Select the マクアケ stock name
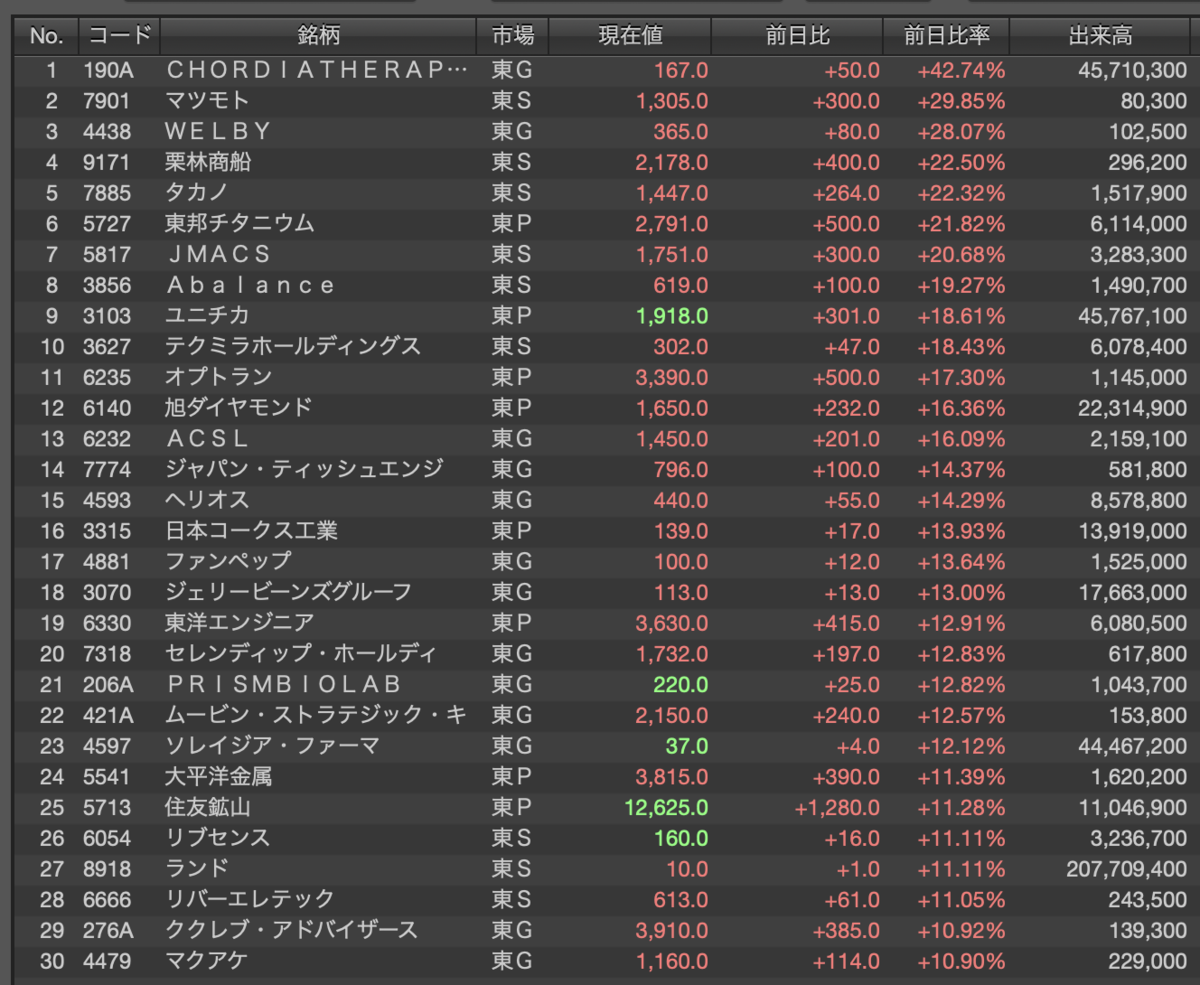 pos(207,960)
